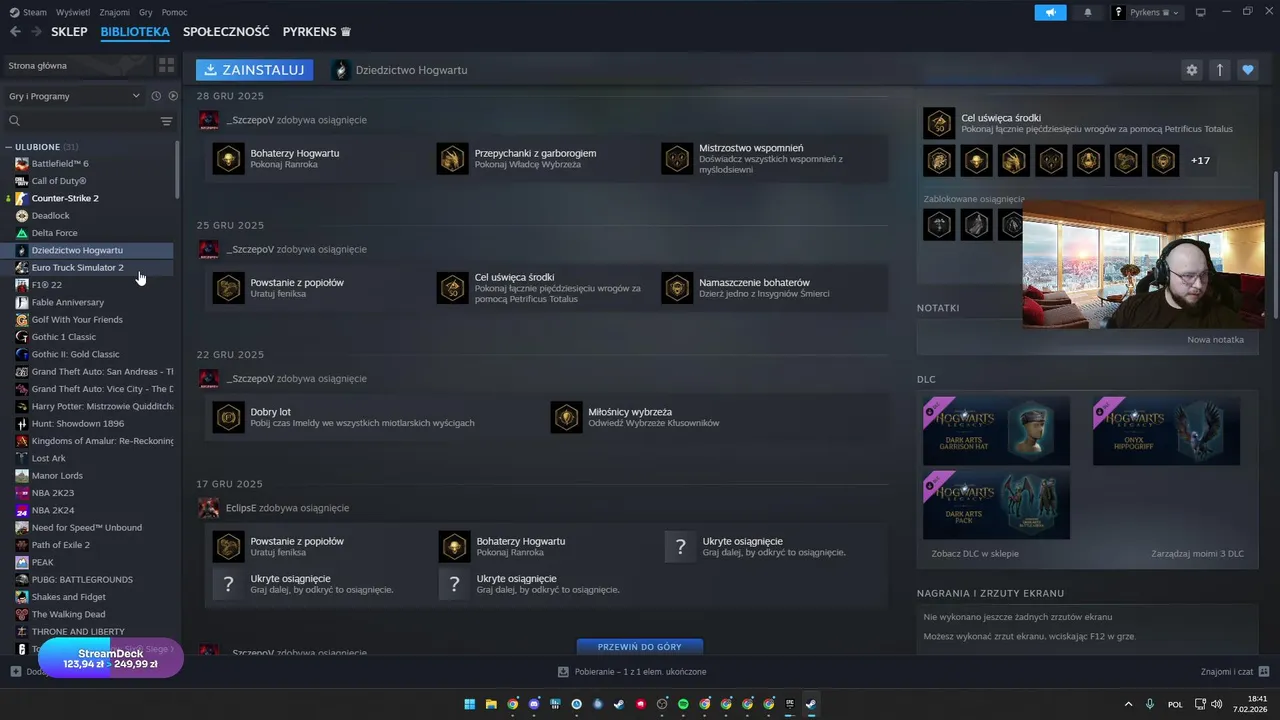This screenshot has width=1280, height=720.
Task: Enter Big Picture mode monitor icon
Action: coord(1200,12)
